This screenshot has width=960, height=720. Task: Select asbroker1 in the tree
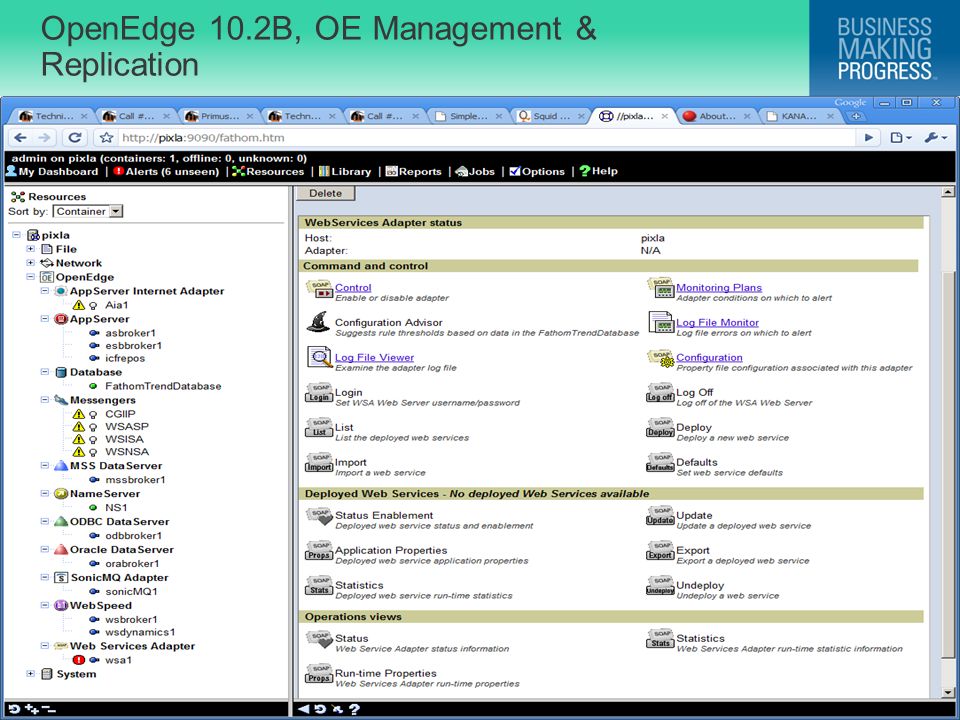pyautogui.click(x=130, y=333)
